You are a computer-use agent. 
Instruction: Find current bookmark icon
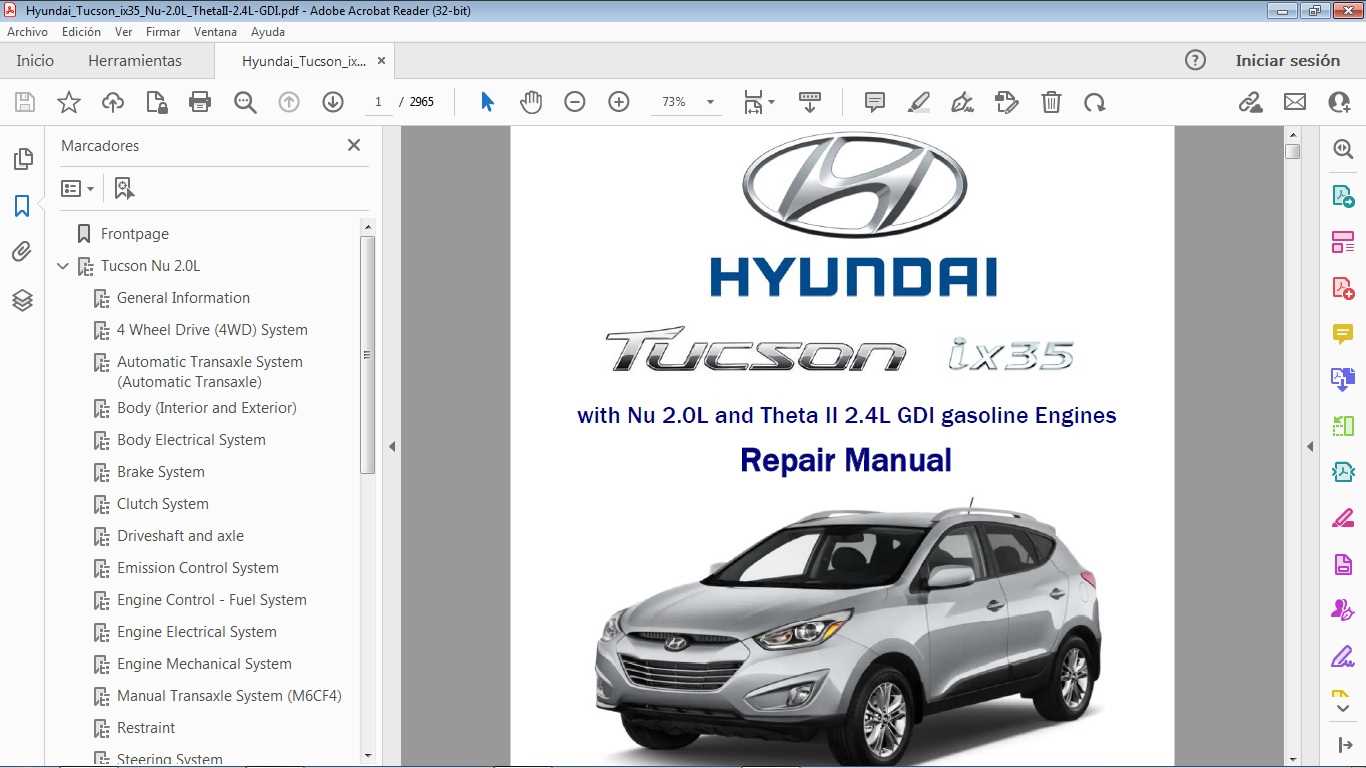click(124, 188)
